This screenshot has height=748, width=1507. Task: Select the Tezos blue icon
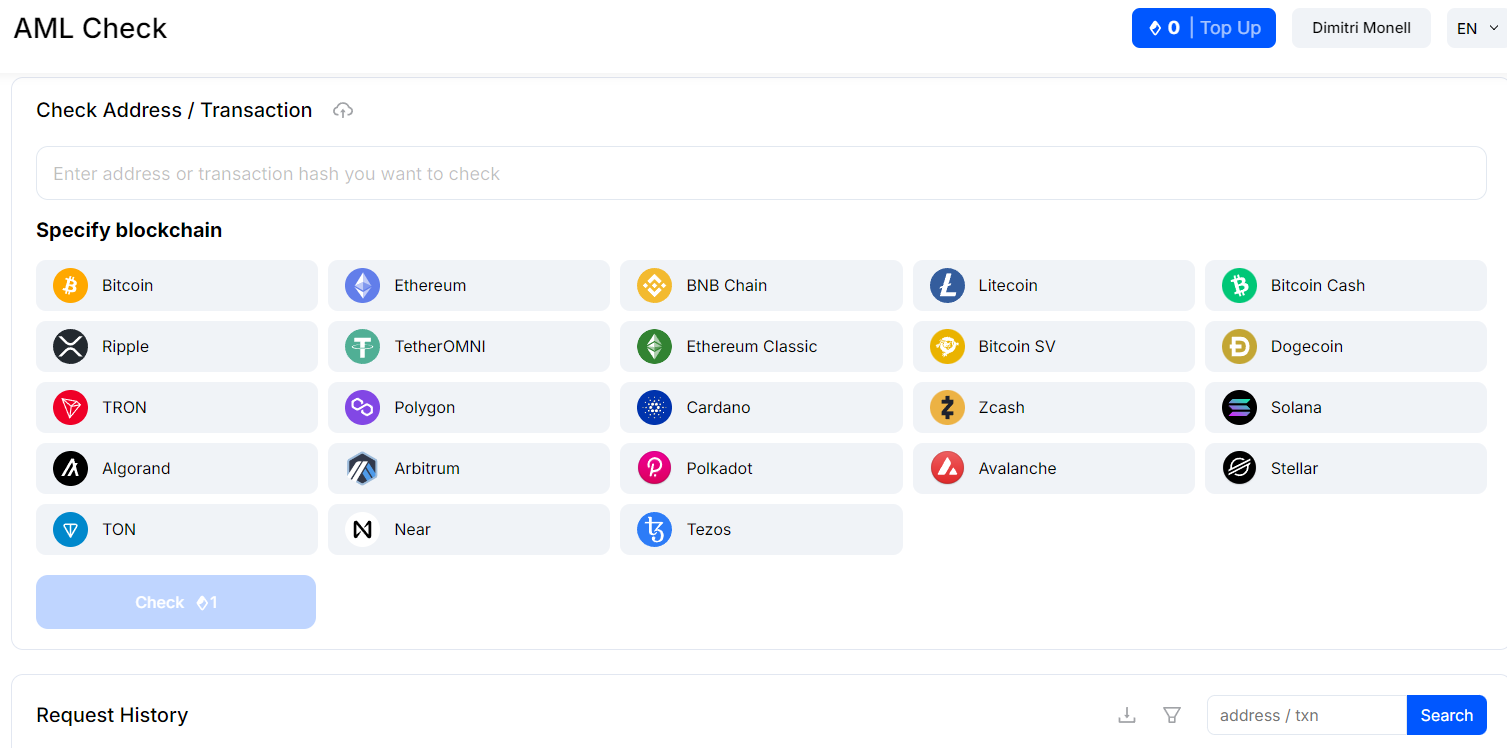654,530
